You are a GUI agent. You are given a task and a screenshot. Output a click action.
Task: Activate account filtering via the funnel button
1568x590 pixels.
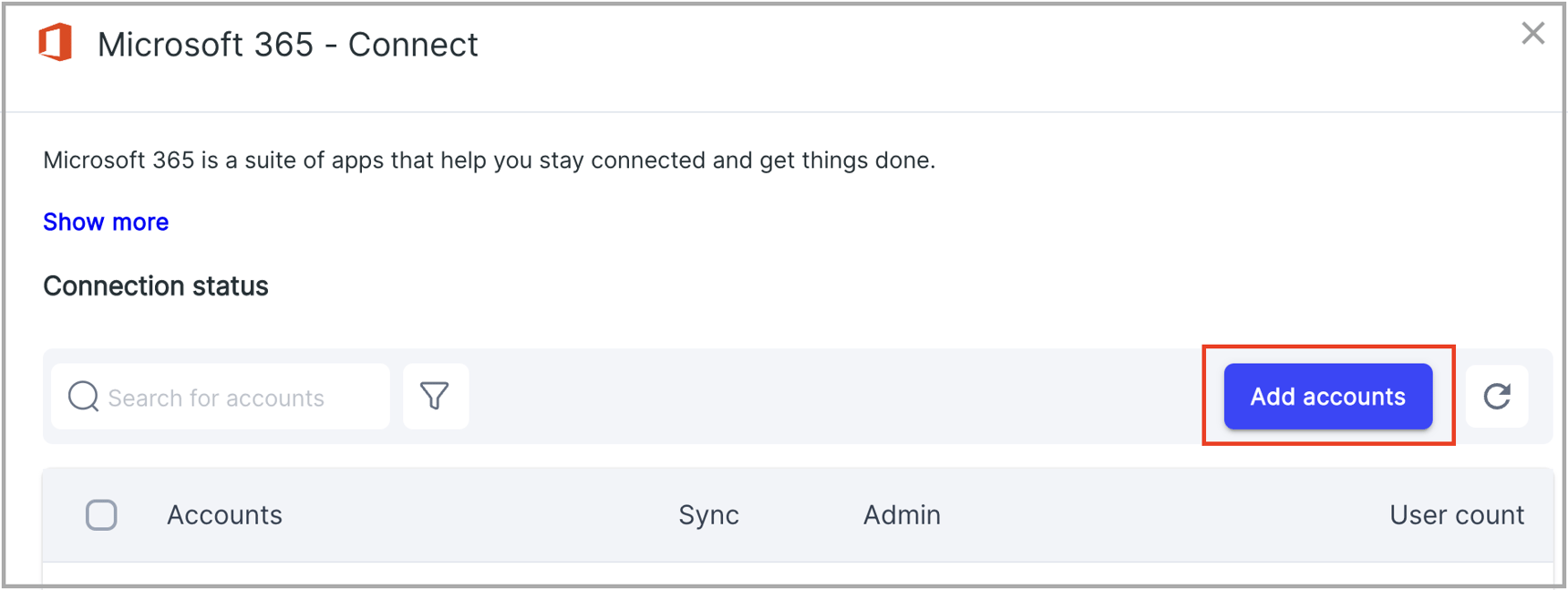tap(436, 396)
